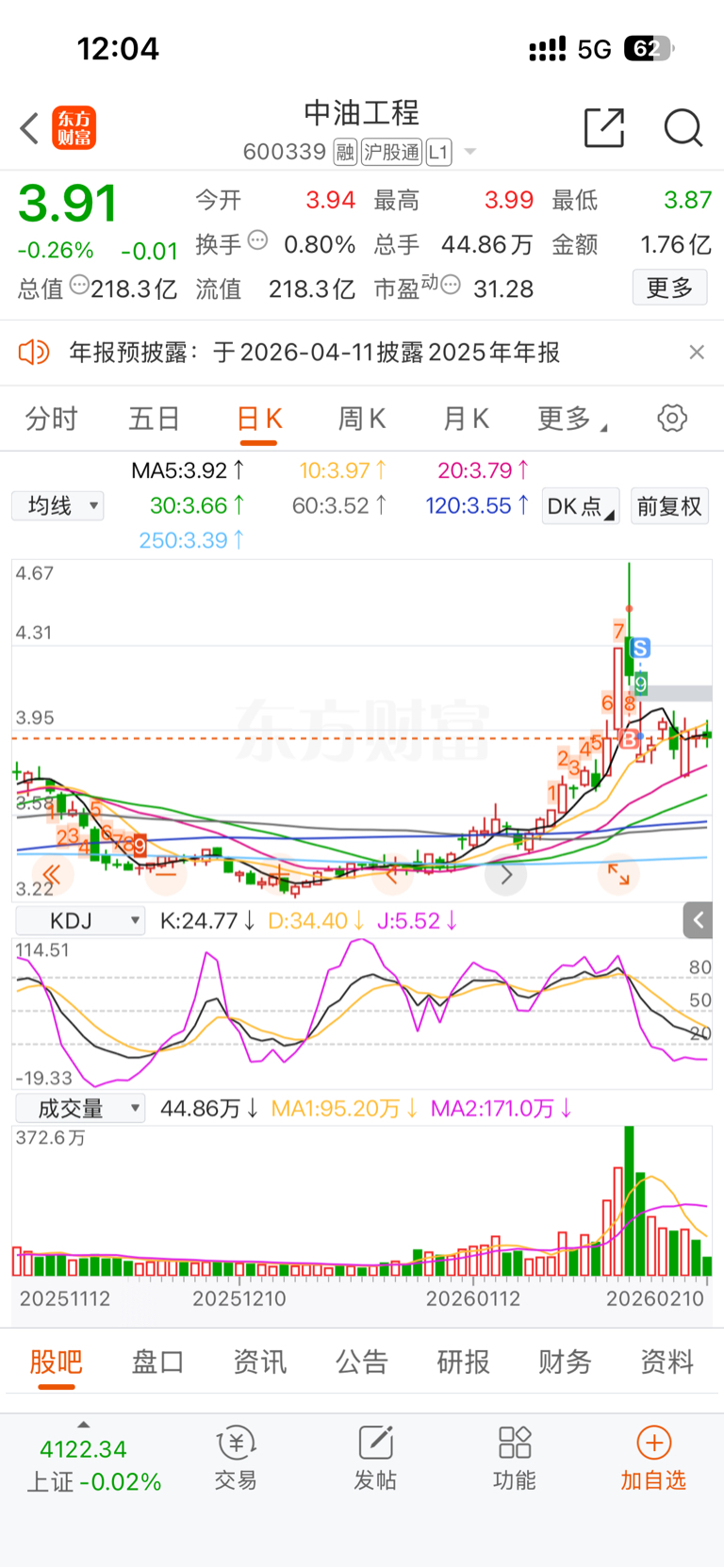This screenshot has height=1568, width=724.
Task: Expand the stock title dropdown triangle
Action: pyautogui.click(x=469, y=152)
